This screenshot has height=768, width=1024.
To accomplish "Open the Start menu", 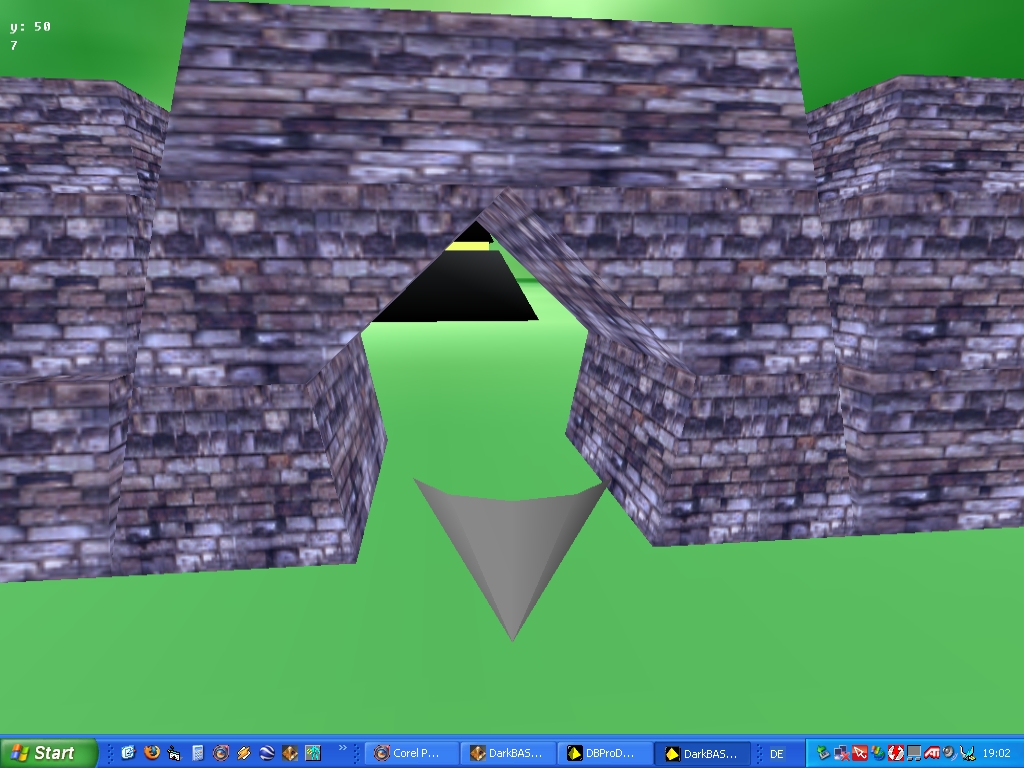I will pos(46,753).
